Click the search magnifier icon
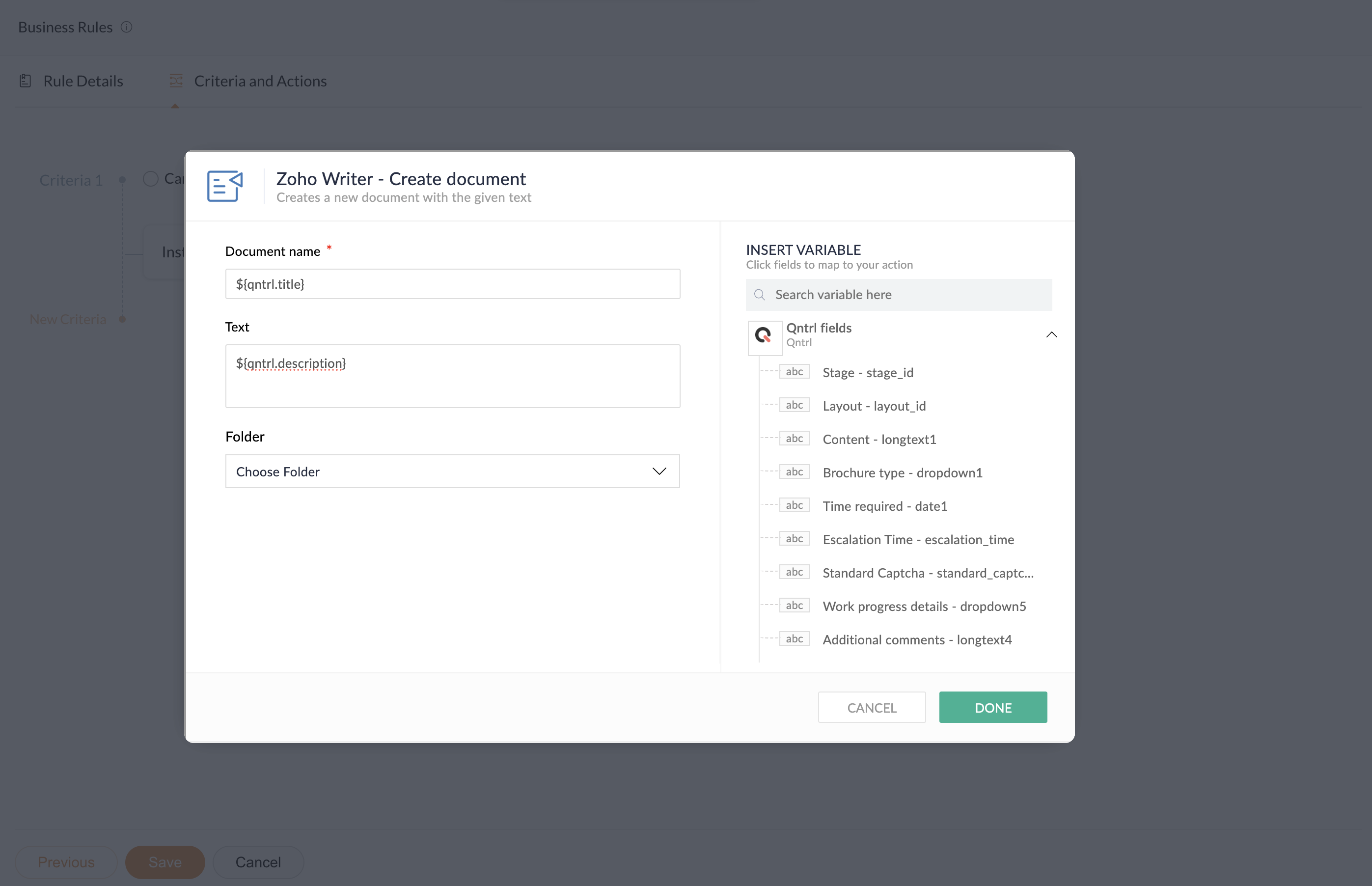1372x886 pixels. tap(759, 295)
